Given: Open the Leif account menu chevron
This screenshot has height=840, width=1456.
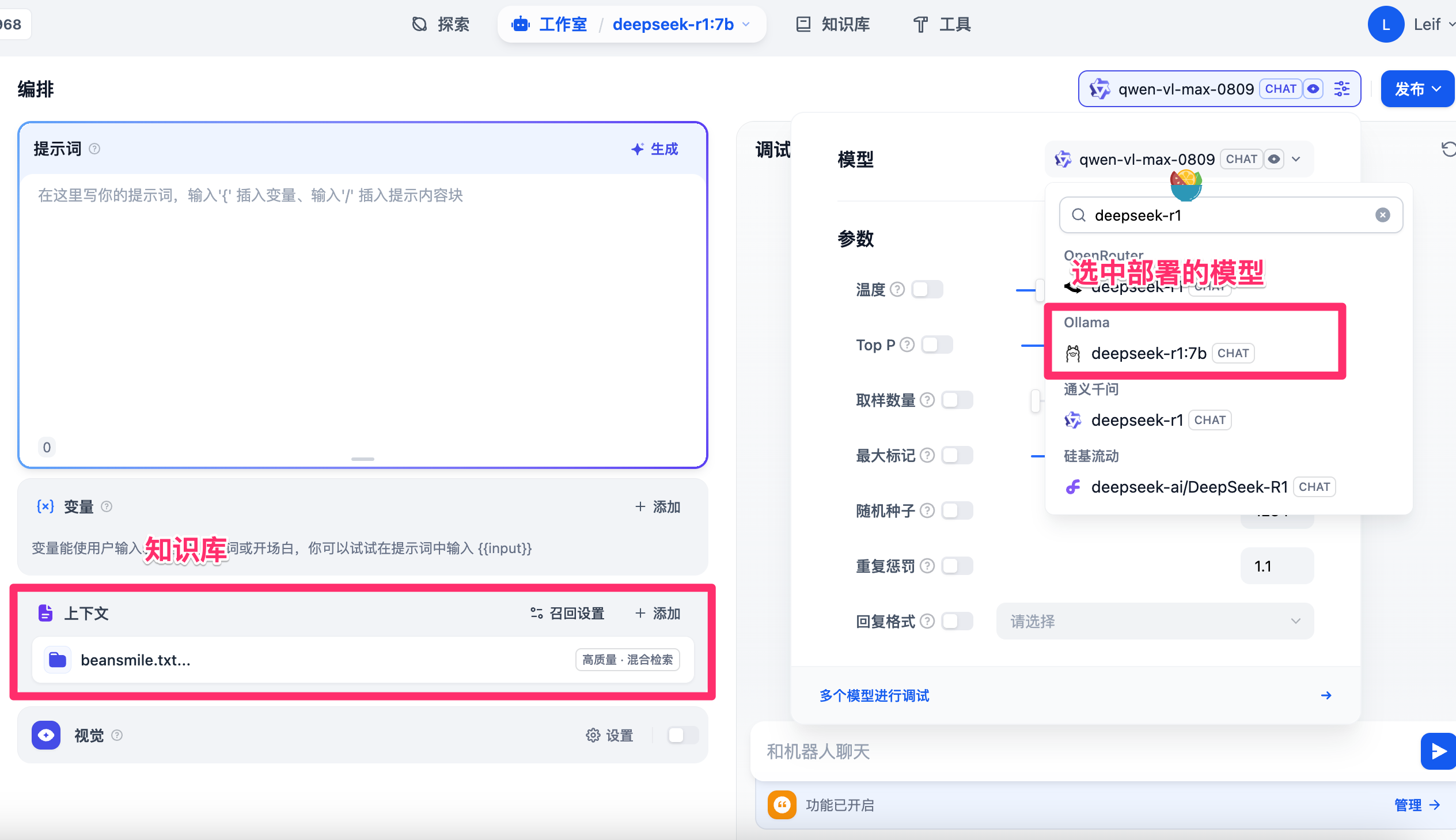Looking at the screenshot, I should [x=1451, y=24].
